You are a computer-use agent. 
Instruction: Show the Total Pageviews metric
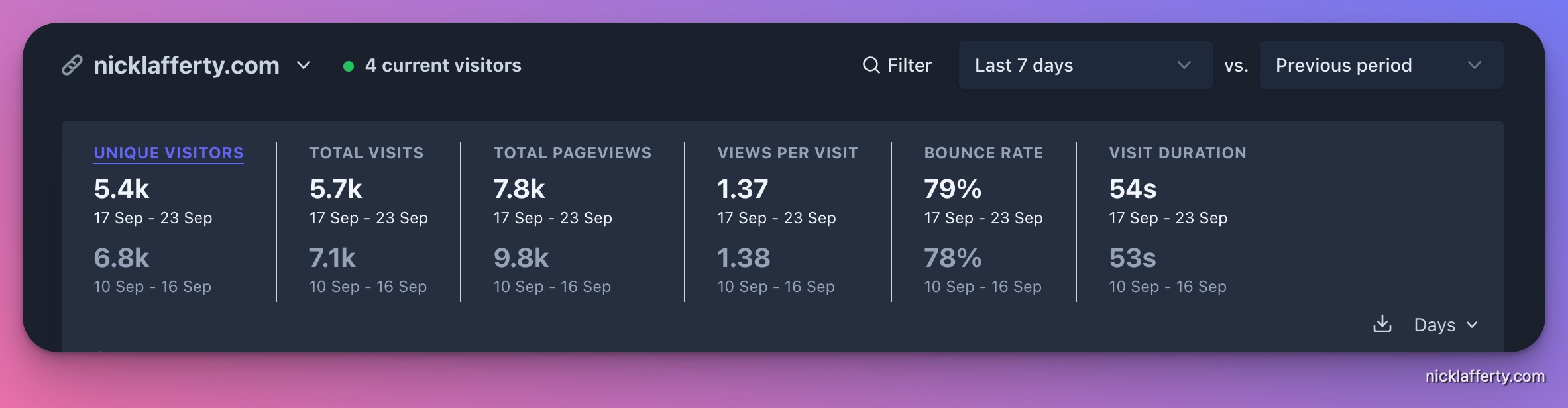(x=573, y=153)
